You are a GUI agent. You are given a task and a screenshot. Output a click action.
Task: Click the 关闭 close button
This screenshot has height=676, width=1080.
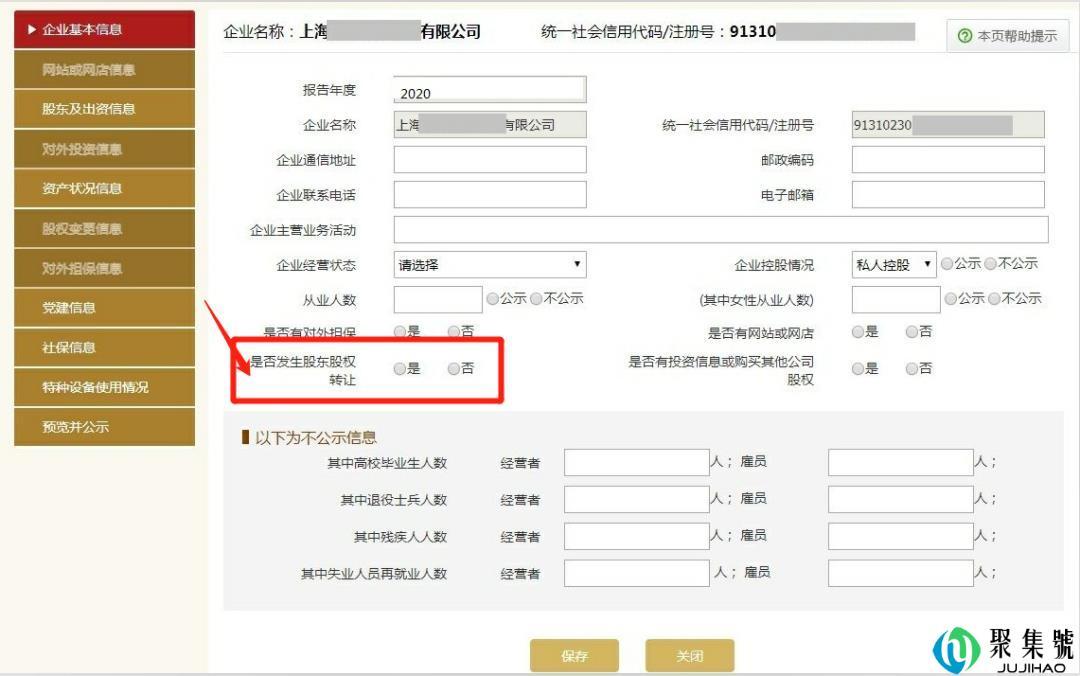coord(689,655)
